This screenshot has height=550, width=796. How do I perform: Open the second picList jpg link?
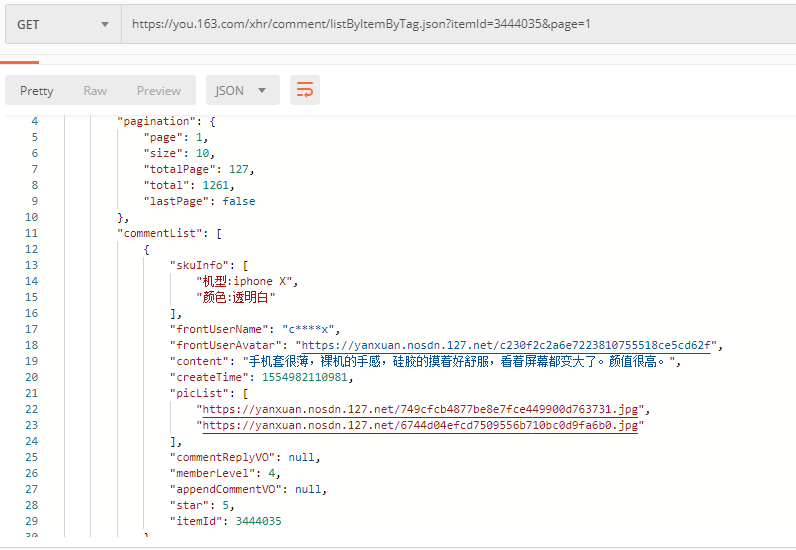420,425
